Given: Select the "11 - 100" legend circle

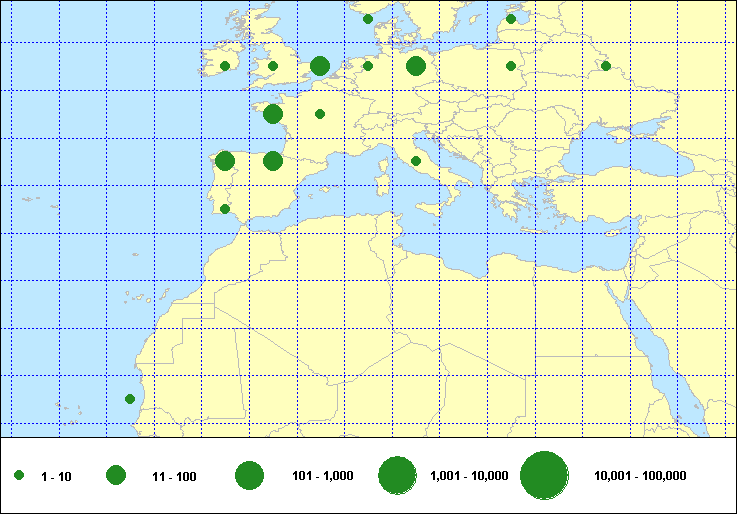Looking at the screenshot, I should (x=116, y=476).
